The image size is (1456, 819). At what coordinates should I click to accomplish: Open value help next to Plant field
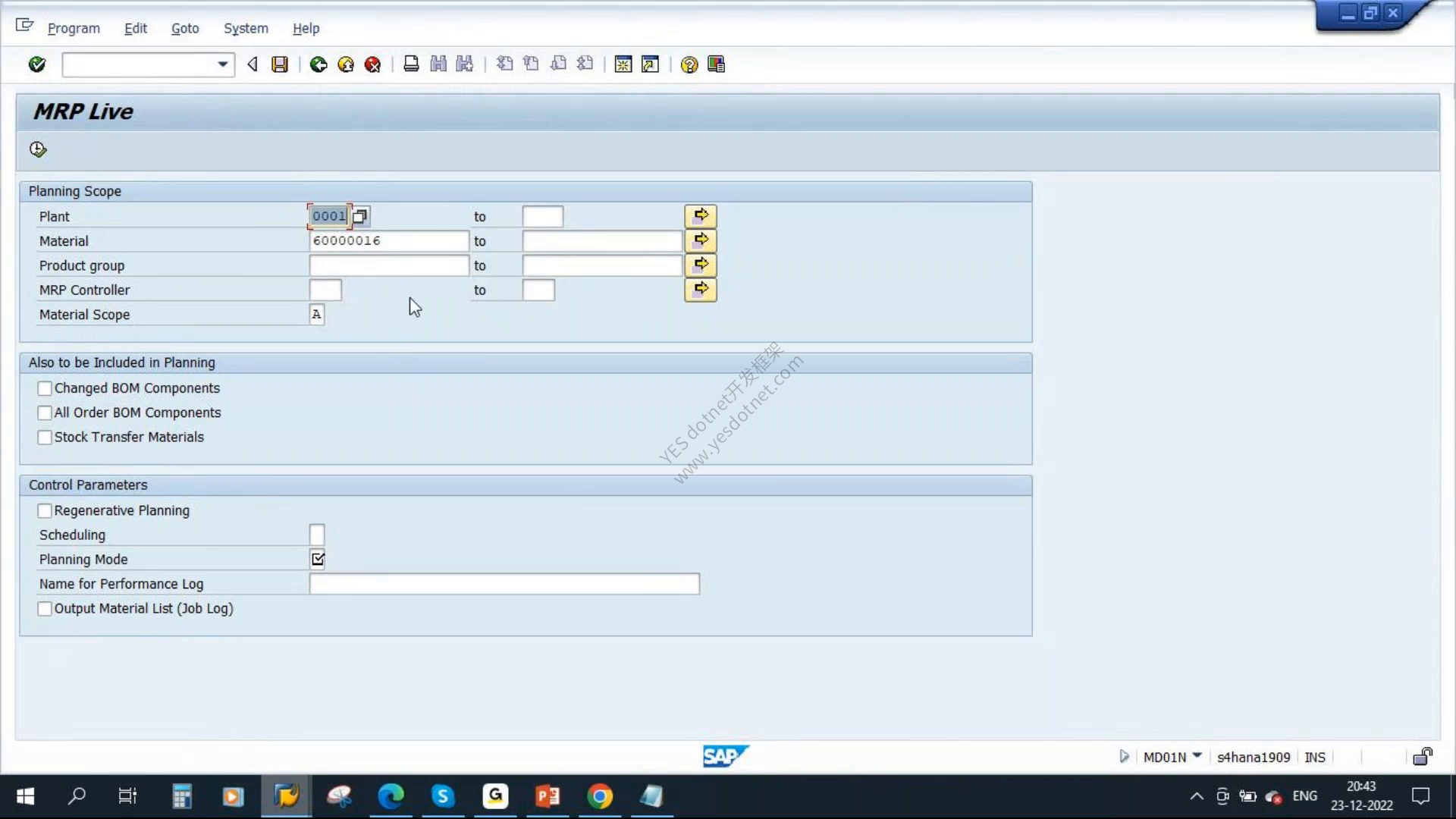click(x=360, y=217)
